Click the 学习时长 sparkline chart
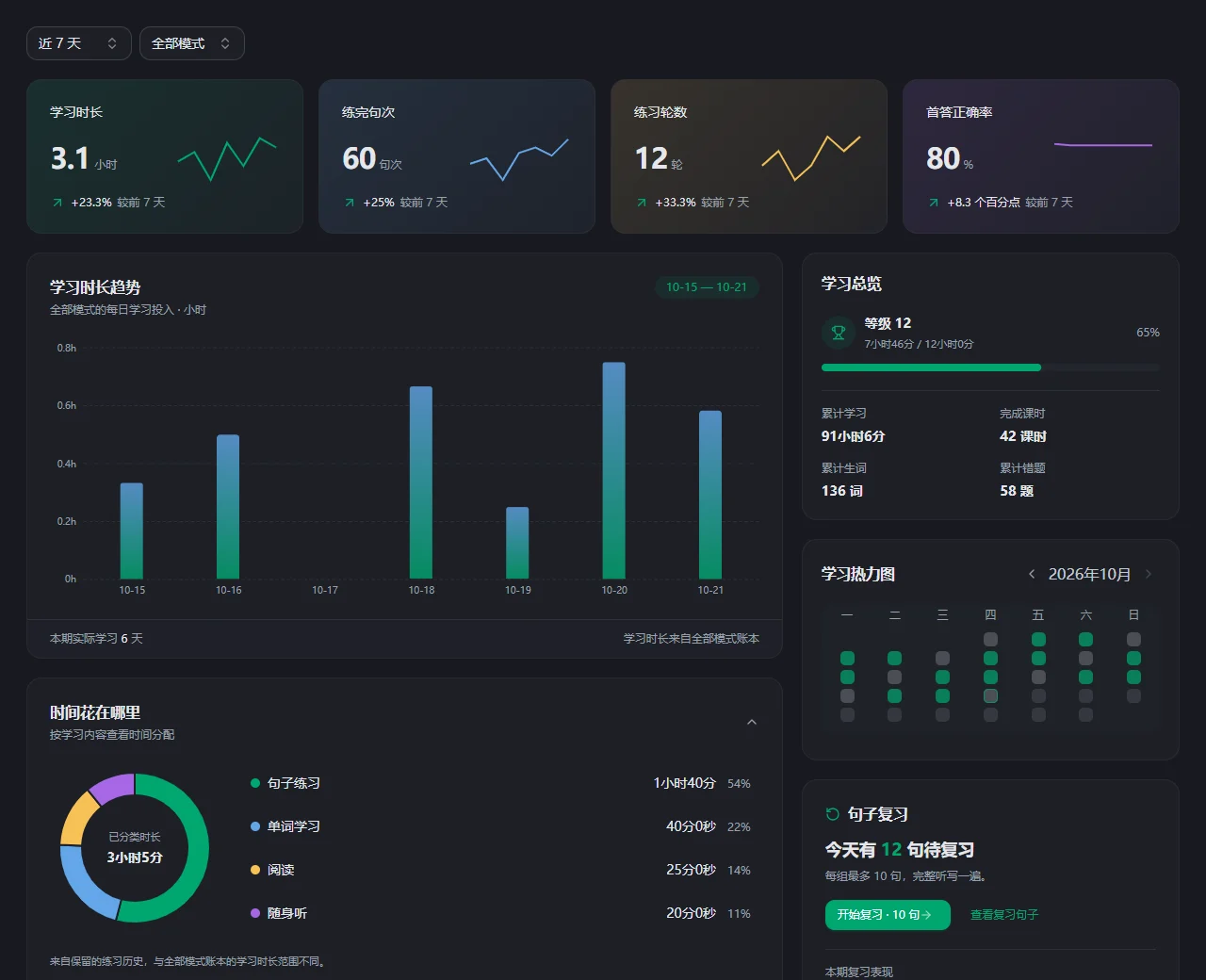1206x980 pixels. [227, 158]
